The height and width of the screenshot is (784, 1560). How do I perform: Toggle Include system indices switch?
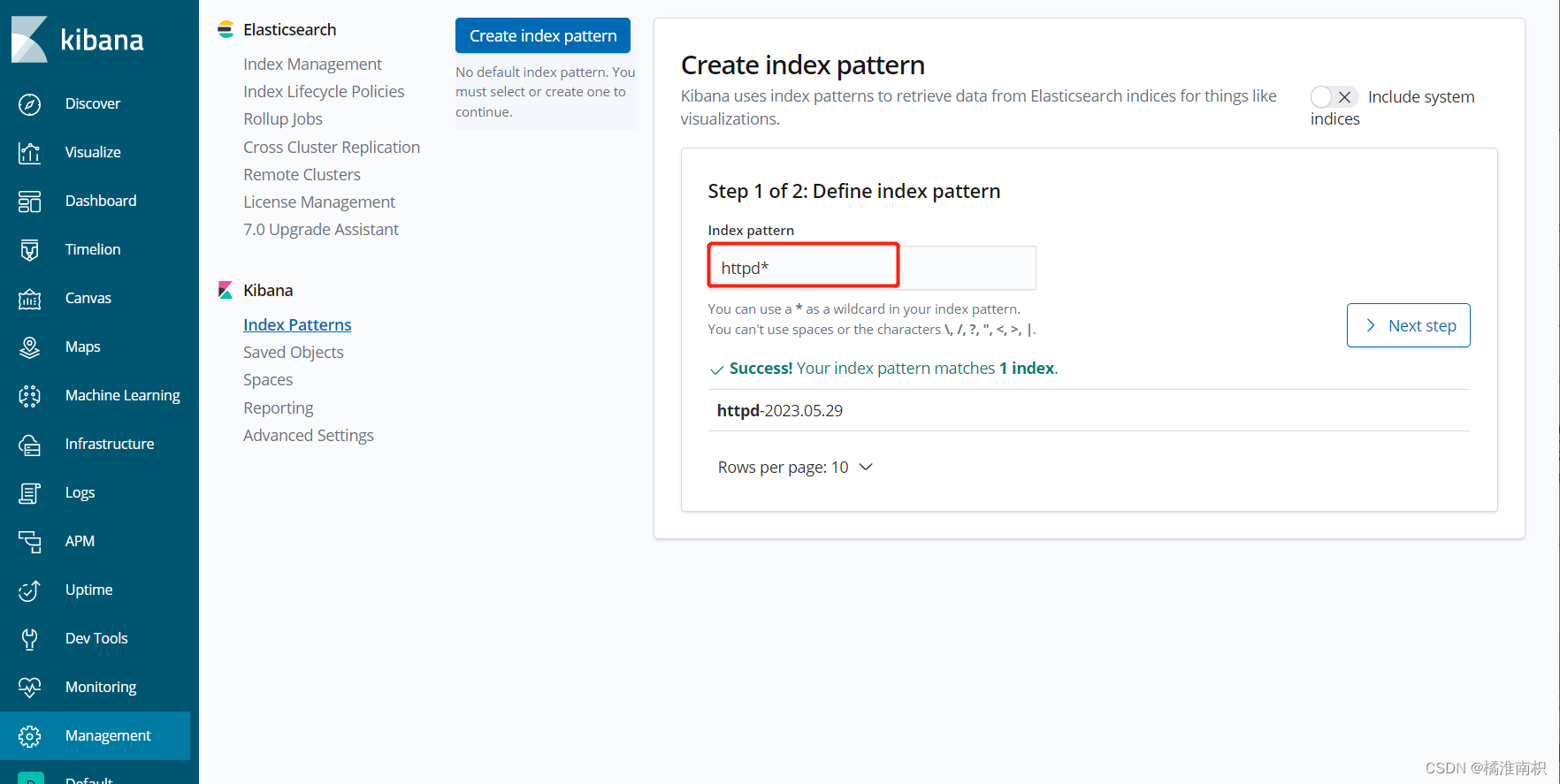[1334, 97]
